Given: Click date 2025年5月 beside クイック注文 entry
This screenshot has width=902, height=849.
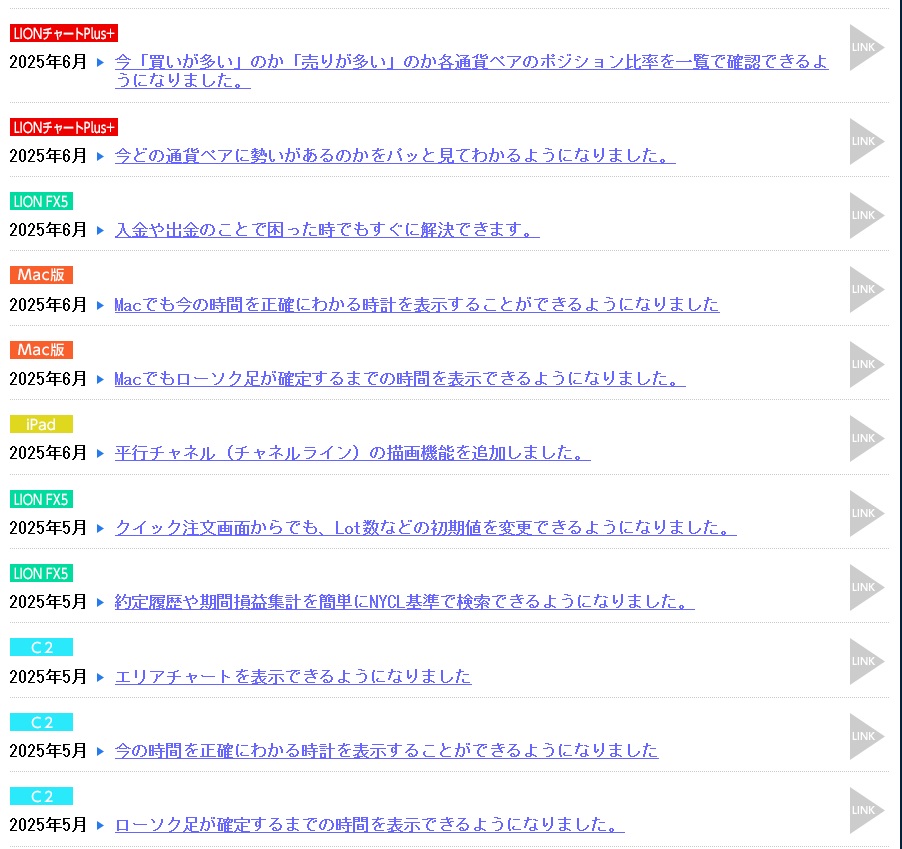Looking at the screenshot, I should click(x=48, y=527).
